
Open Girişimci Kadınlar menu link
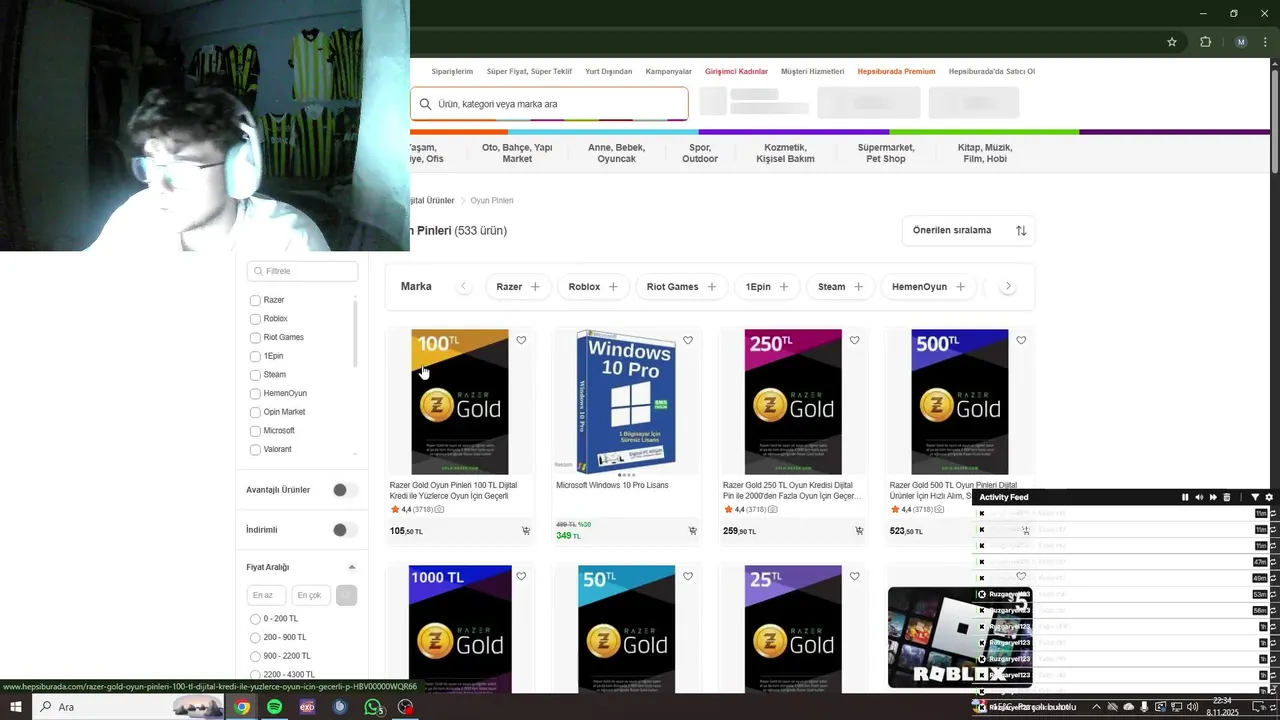click(736, 72)
